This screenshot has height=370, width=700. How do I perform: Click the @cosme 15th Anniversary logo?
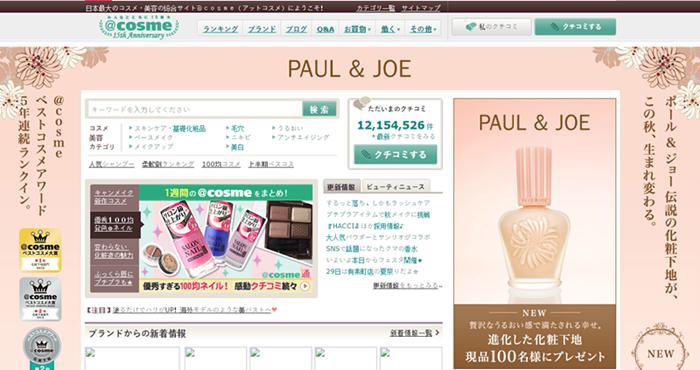tap(139, 27)
